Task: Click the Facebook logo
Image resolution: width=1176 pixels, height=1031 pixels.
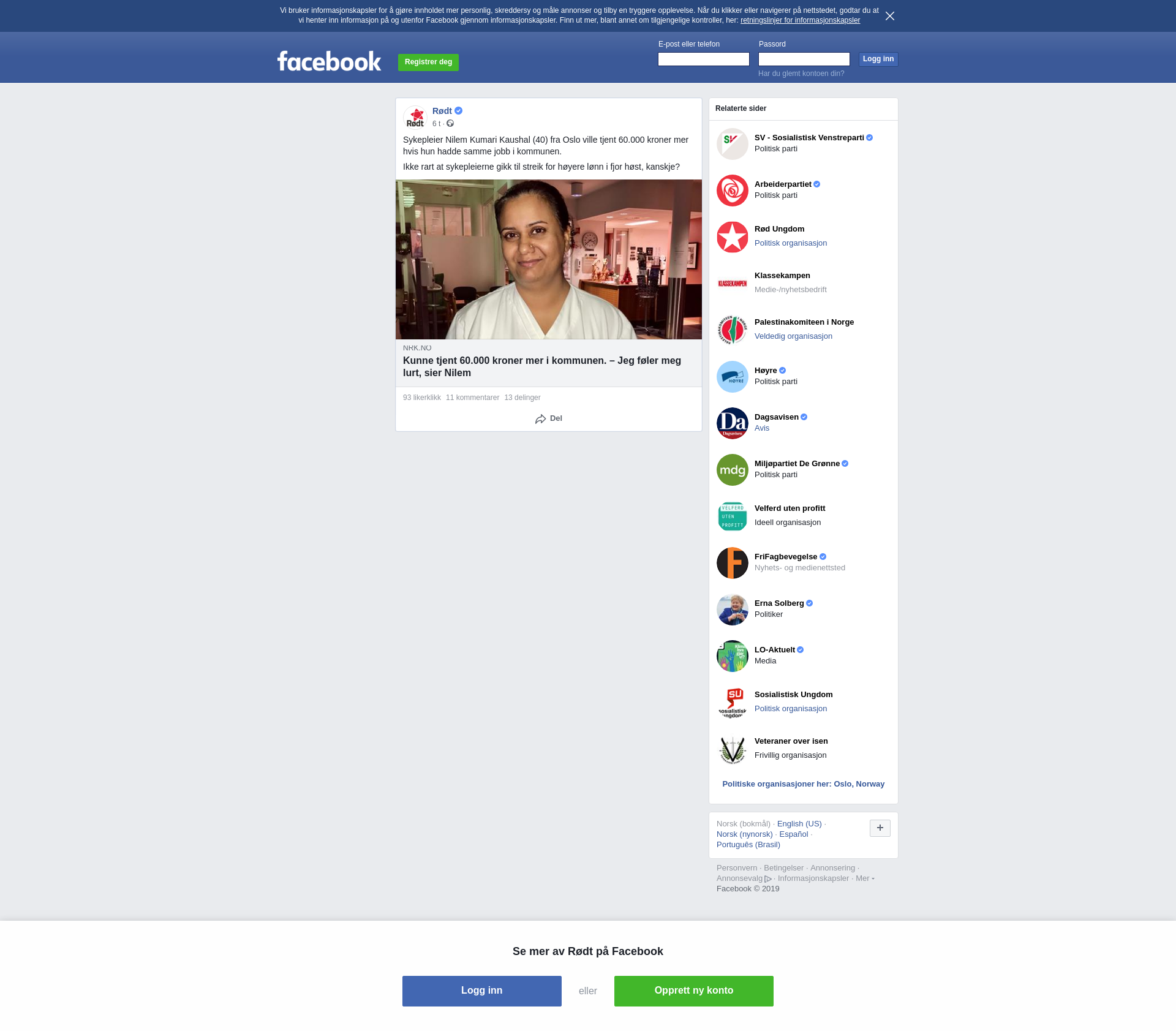Action: 329,61
